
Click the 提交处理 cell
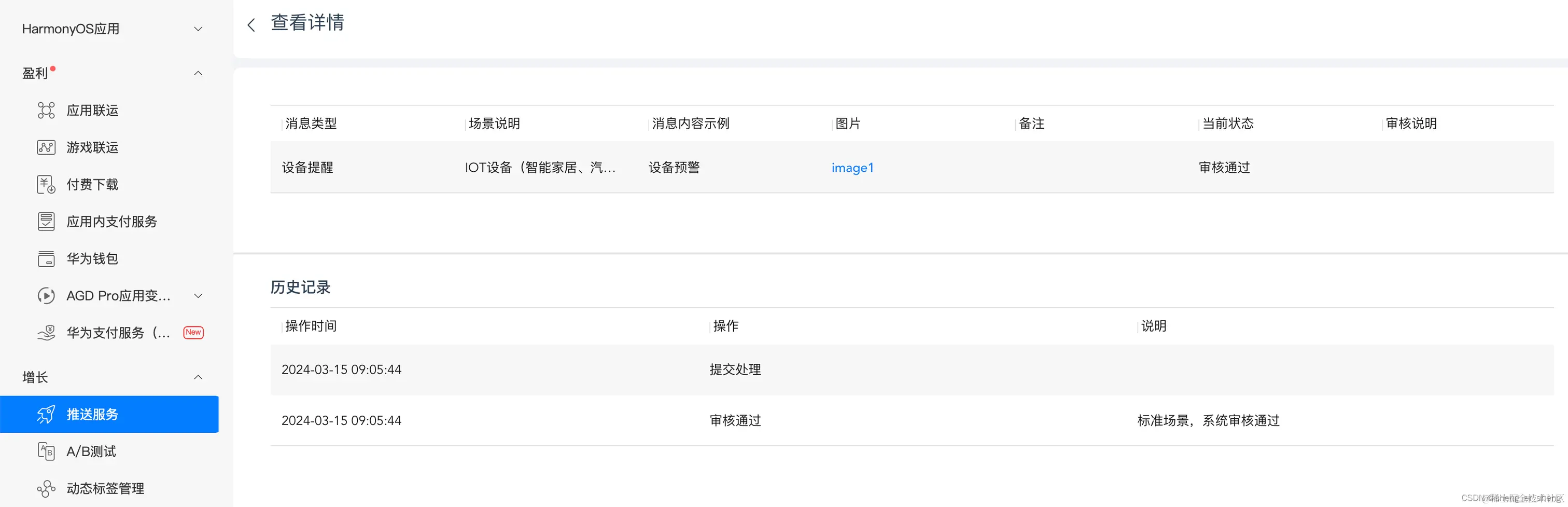point(735,370)
